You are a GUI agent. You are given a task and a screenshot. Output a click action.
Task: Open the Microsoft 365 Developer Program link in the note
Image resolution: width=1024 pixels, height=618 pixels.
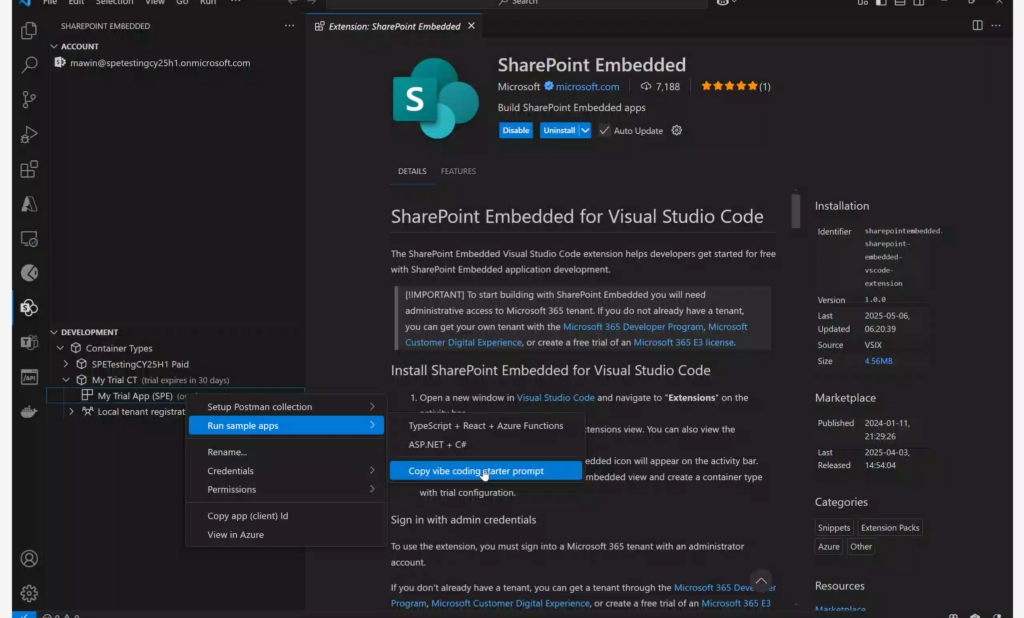633,327
